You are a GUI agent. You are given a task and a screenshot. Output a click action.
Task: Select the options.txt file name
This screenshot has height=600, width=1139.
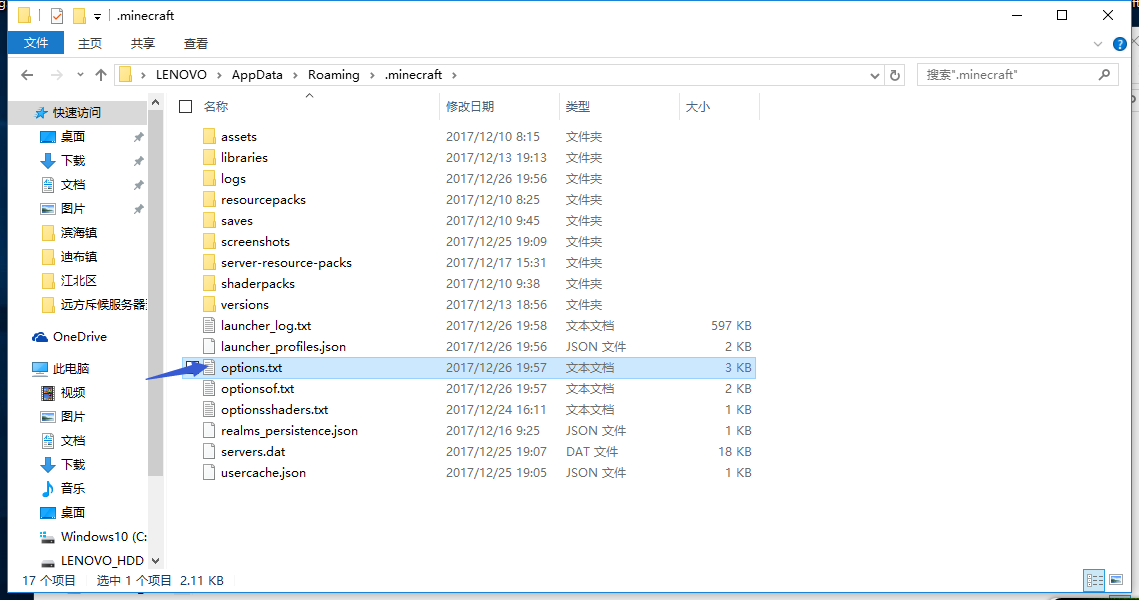[x=251, y=368]
